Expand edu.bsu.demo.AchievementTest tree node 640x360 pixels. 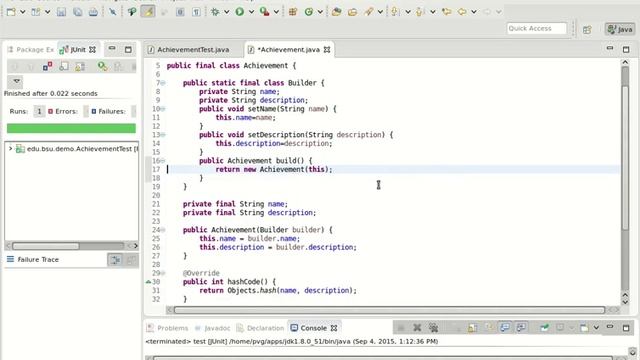[11, 149]
